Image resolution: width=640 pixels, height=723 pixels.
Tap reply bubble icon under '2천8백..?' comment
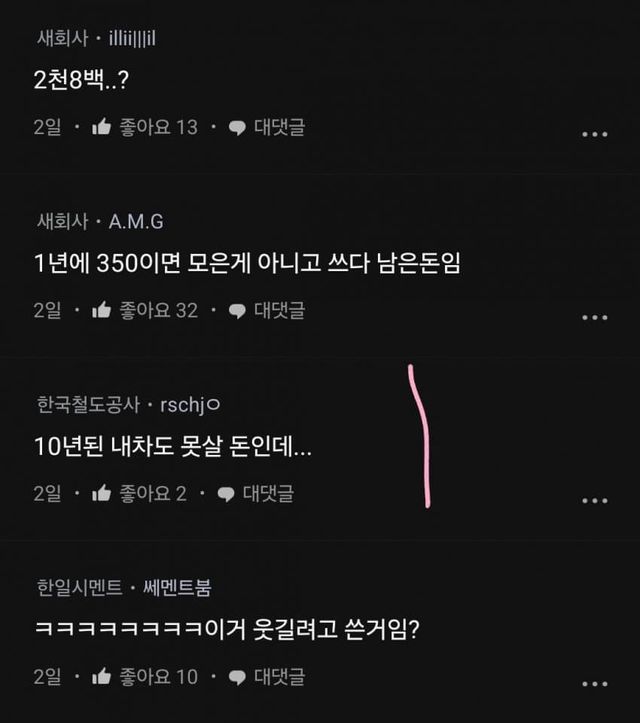[237, 128]
